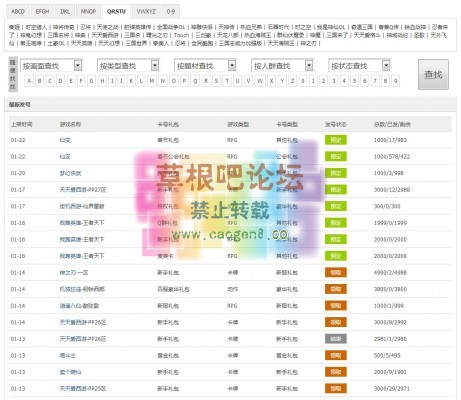Switch to the EFGH tab
This screenshot has width=461, height=400.
click(x=42, y=12)
